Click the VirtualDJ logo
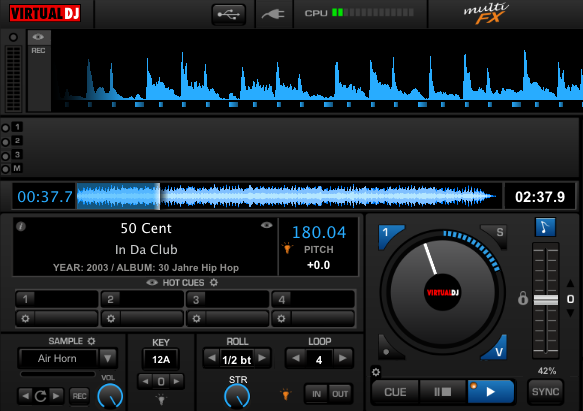The image size is (583, 411). coord(45,13)
